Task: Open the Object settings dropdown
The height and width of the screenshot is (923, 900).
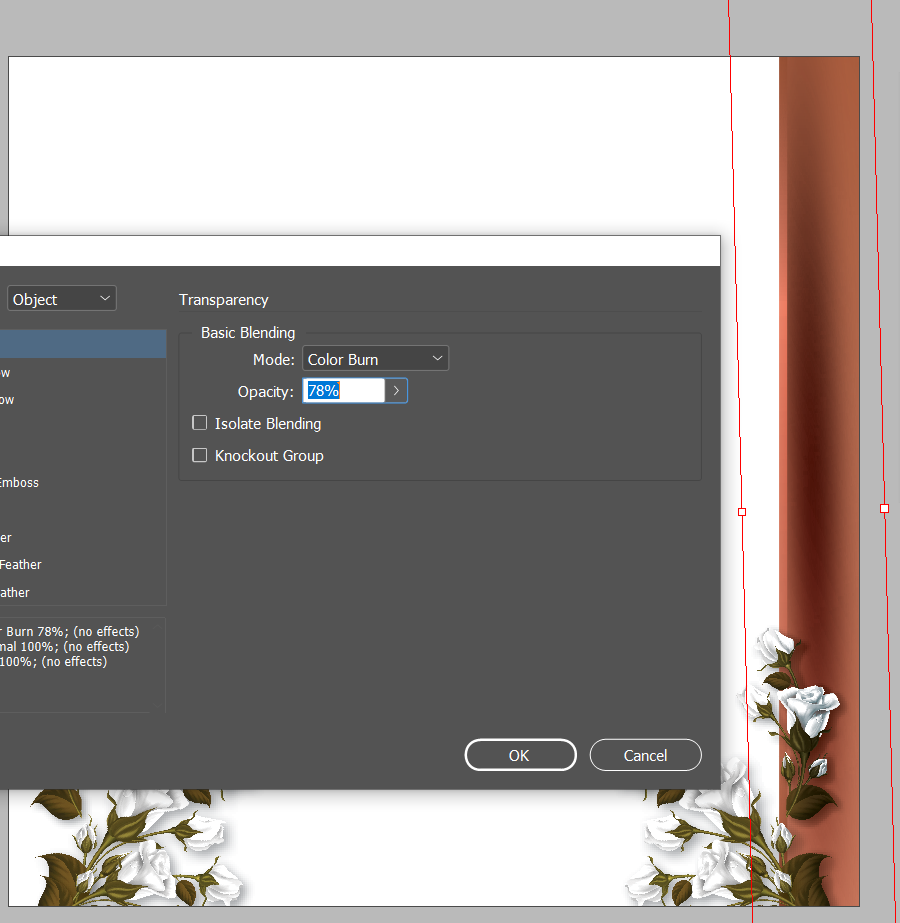Action: coord(62,299)
